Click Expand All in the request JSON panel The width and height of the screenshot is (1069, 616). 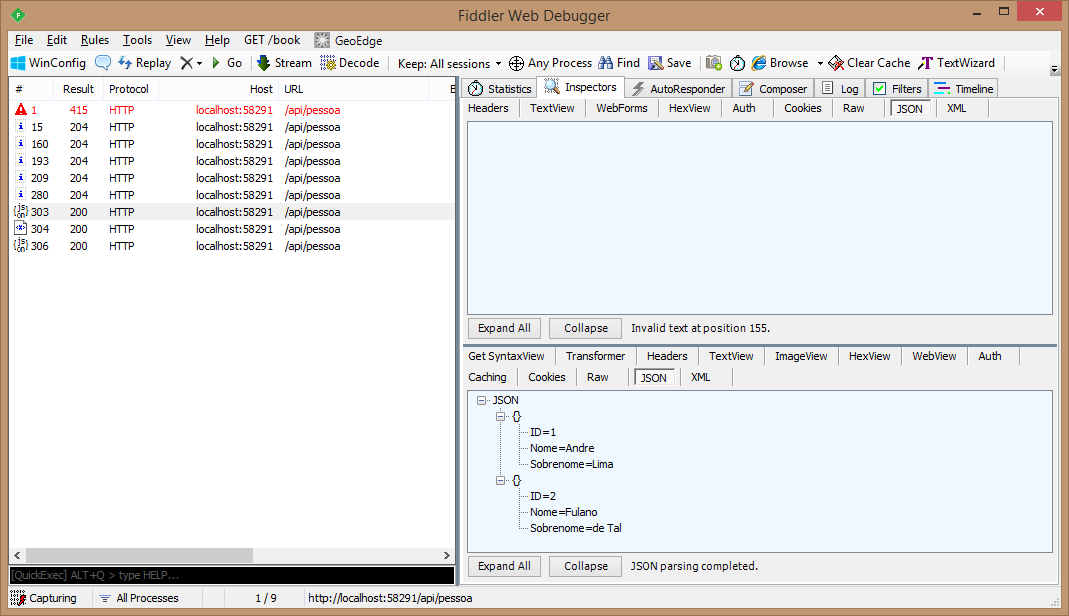pos(505,328)
